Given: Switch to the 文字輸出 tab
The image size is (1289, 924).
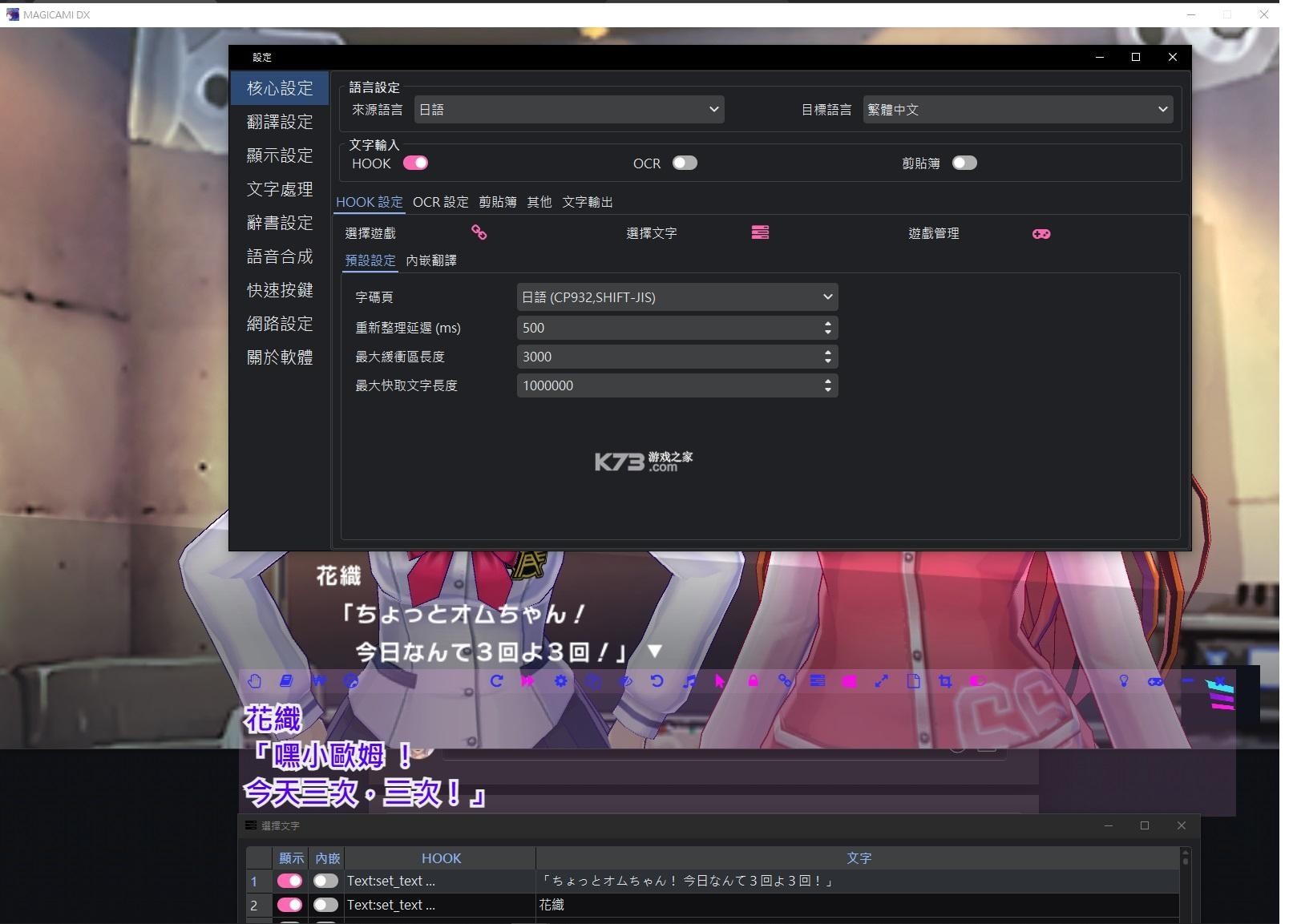Looking at the screenshot, I should pos(588,202).
